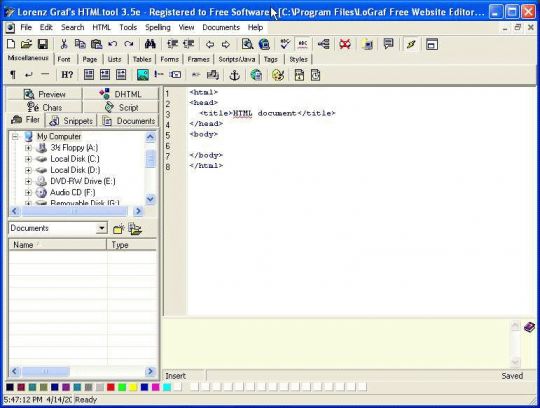Image resolution: width=540 pixels, height=408 pixels.
Task: Click the paint palette color icon
Action: [x=278, y=75]
